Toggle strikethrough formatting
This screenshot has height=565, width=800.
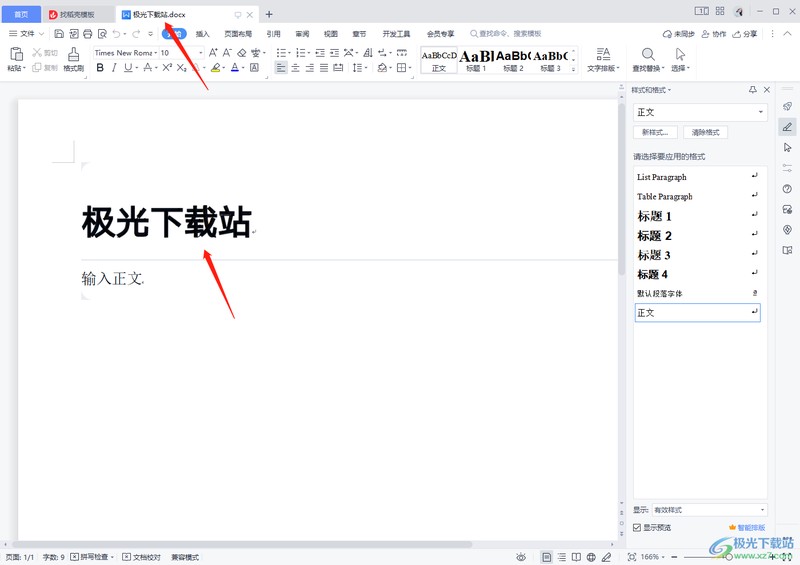(x=147, y=67)
